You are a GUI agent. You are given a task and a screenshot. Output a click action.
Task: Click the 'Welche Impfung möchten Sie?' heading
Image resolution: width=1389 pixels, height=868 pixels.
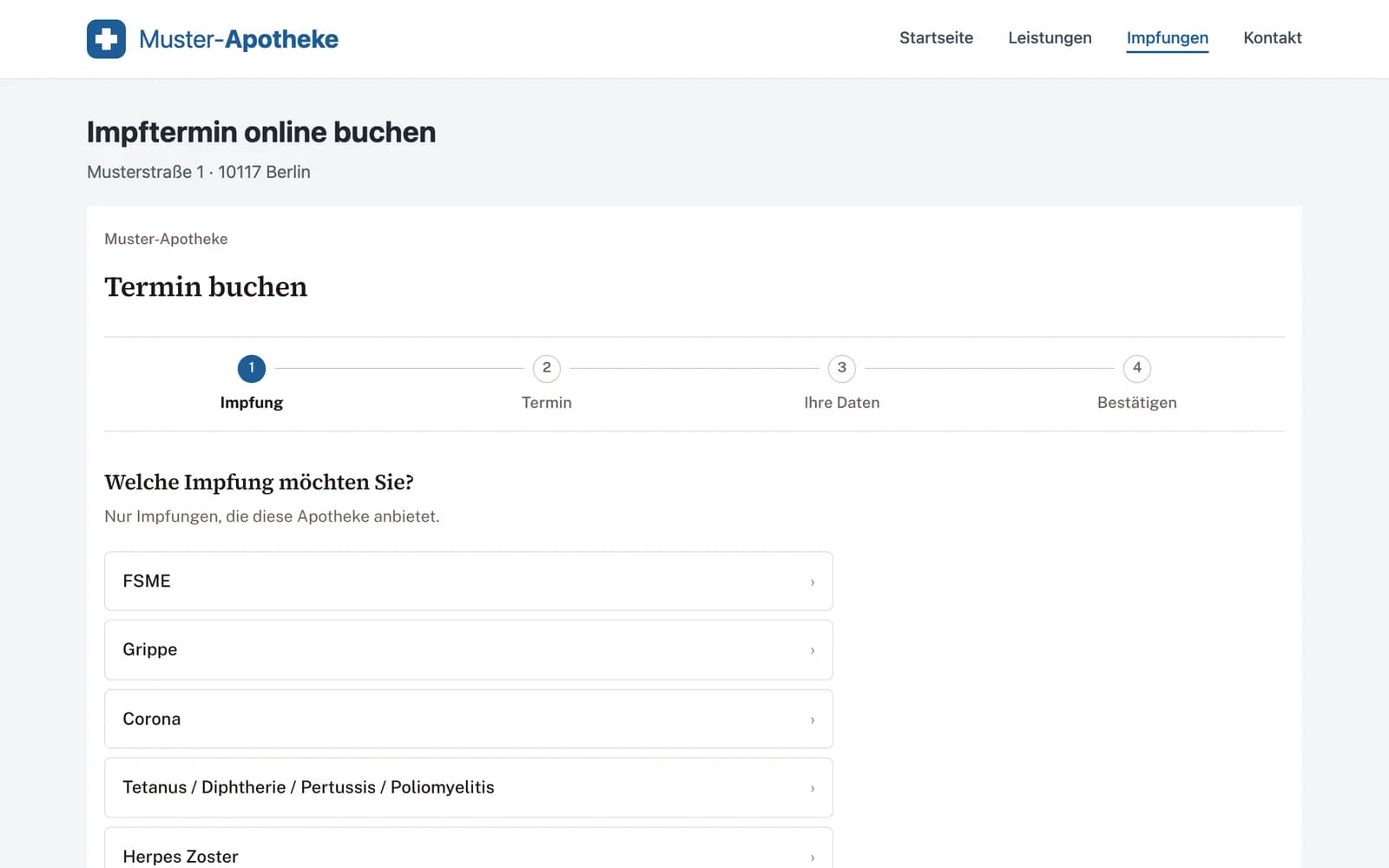point(259,483)
